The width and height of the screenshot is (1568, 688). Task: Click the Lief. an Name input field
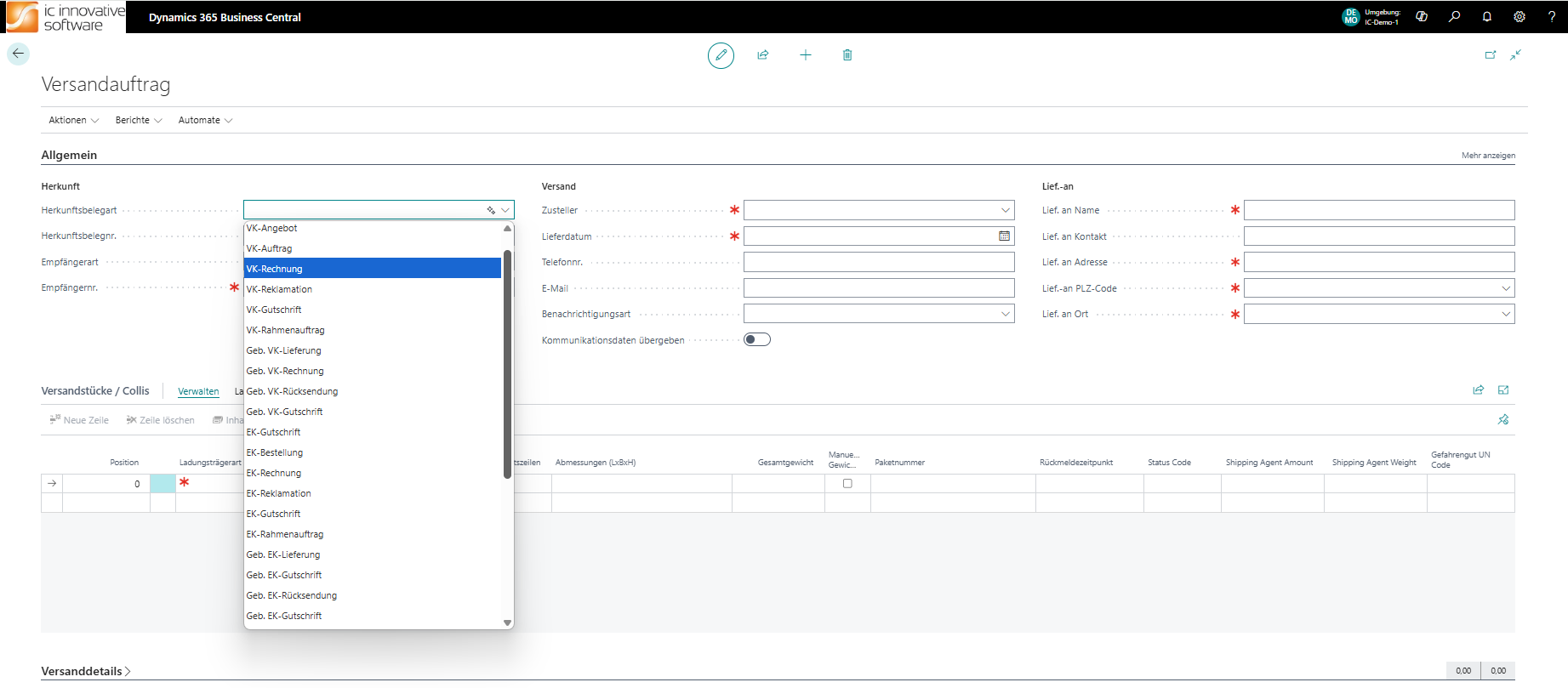(1378, 210)
